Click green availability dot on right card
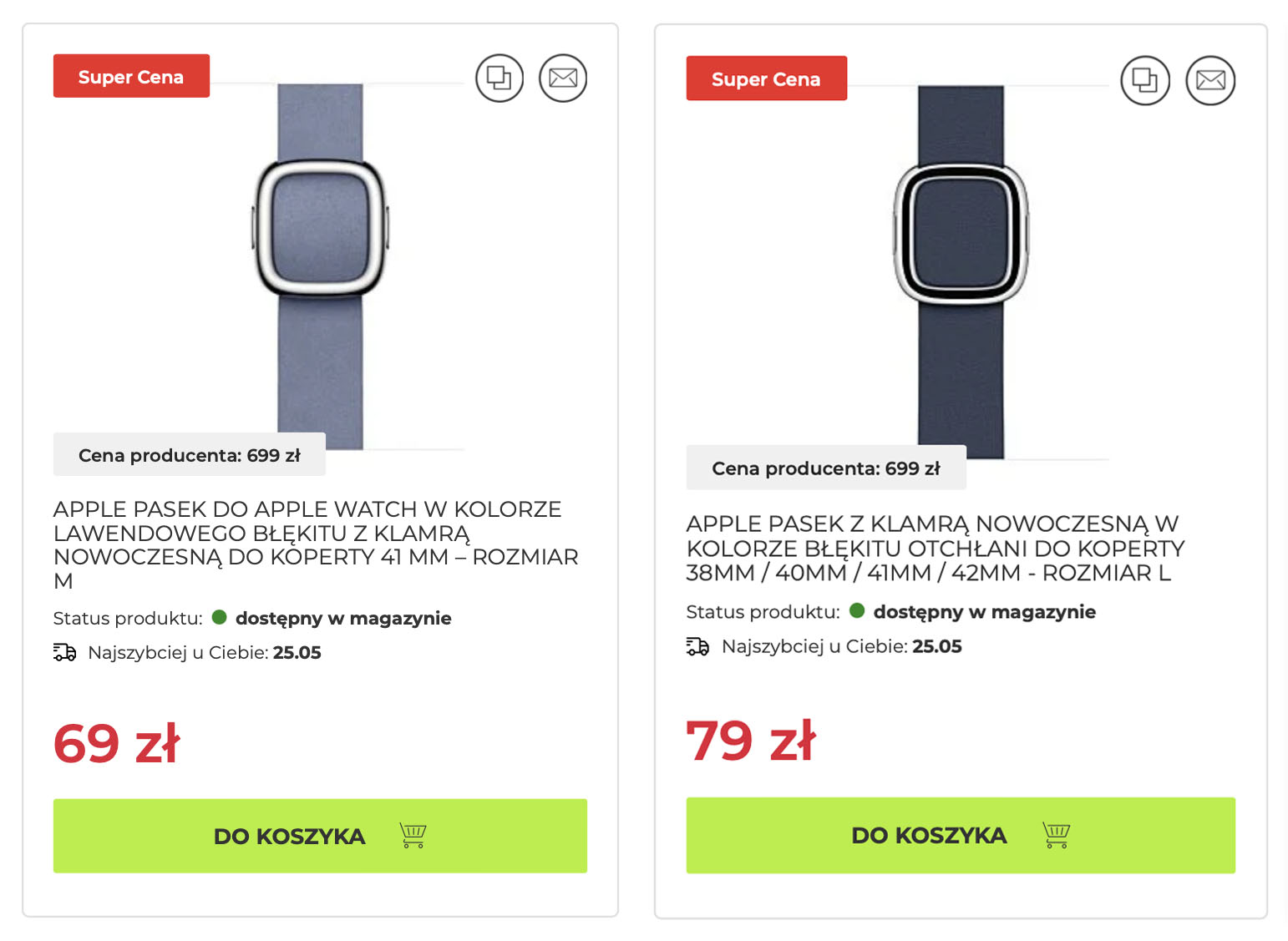Viewport: 1288px width, 941px height. coord(856,610)
